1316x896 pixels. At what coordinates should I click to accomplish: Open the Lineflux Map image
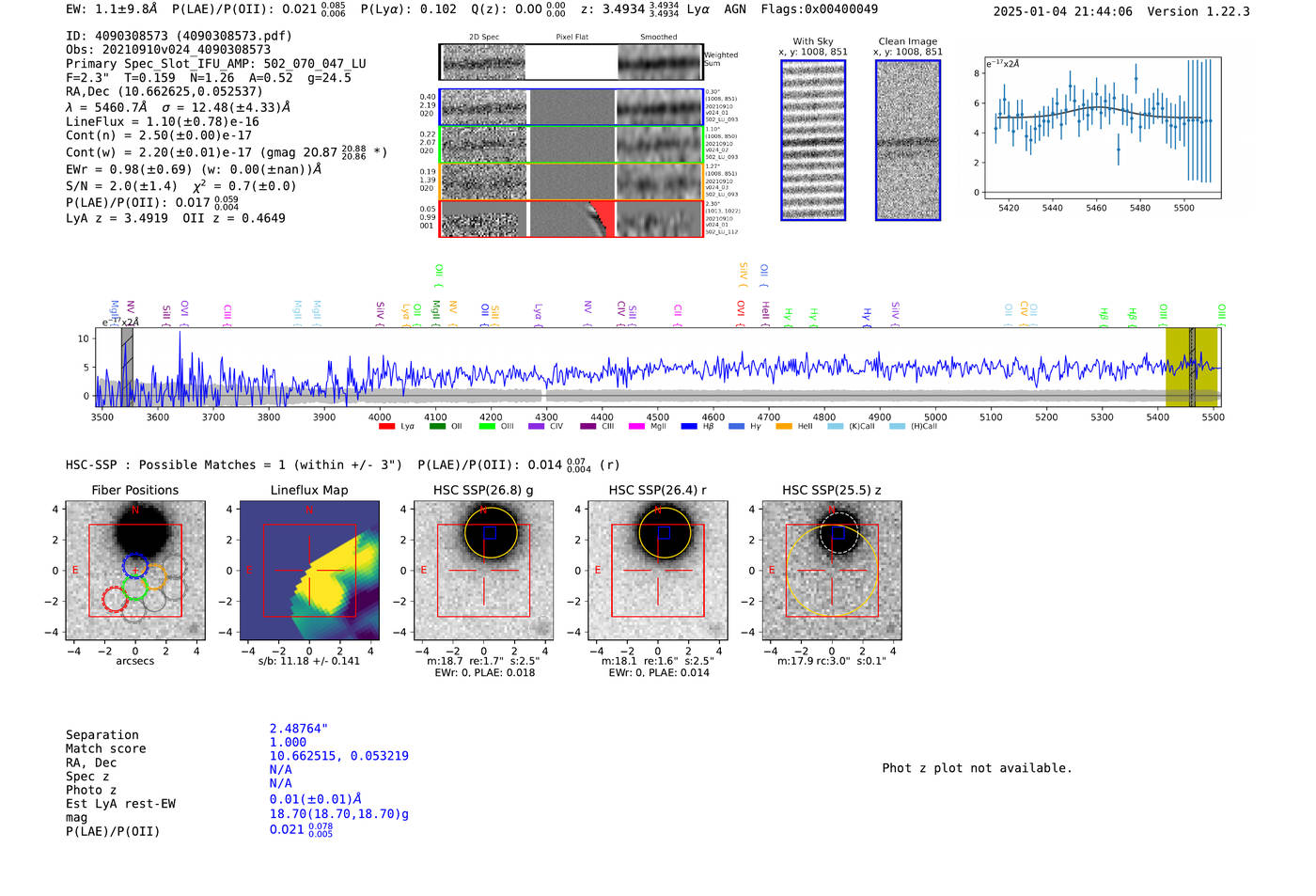(x=309, y=571)
